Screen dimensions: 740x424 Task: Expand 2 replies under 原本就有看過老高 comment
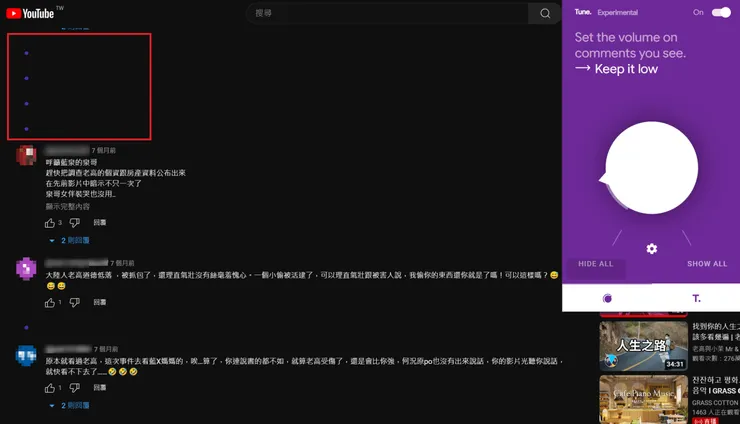(70, 406)
